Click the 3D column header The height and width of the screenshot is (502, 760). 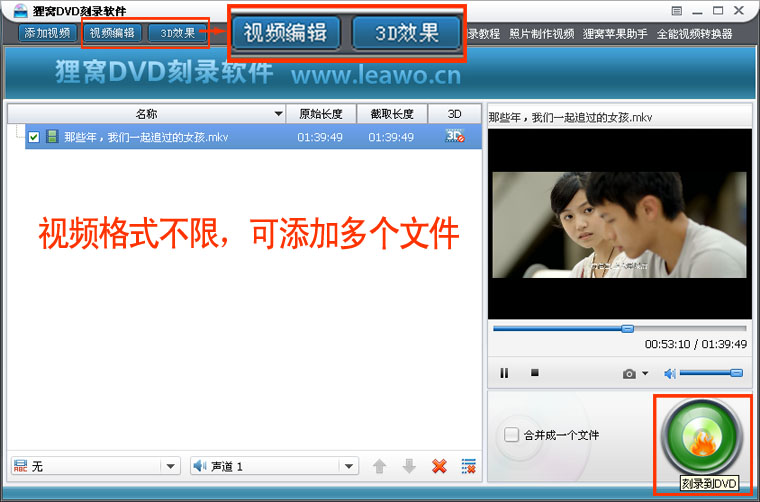(x=455, y=114)
